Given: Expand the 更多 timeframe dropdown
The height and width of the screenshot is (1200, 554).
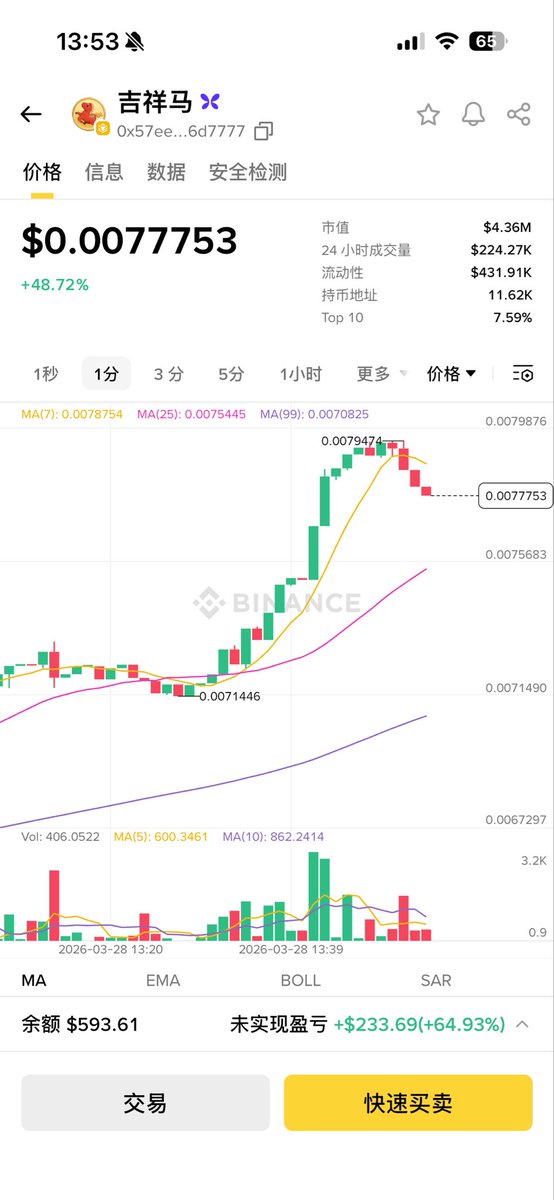Looking at the screenshot, I should coord(382,374).
